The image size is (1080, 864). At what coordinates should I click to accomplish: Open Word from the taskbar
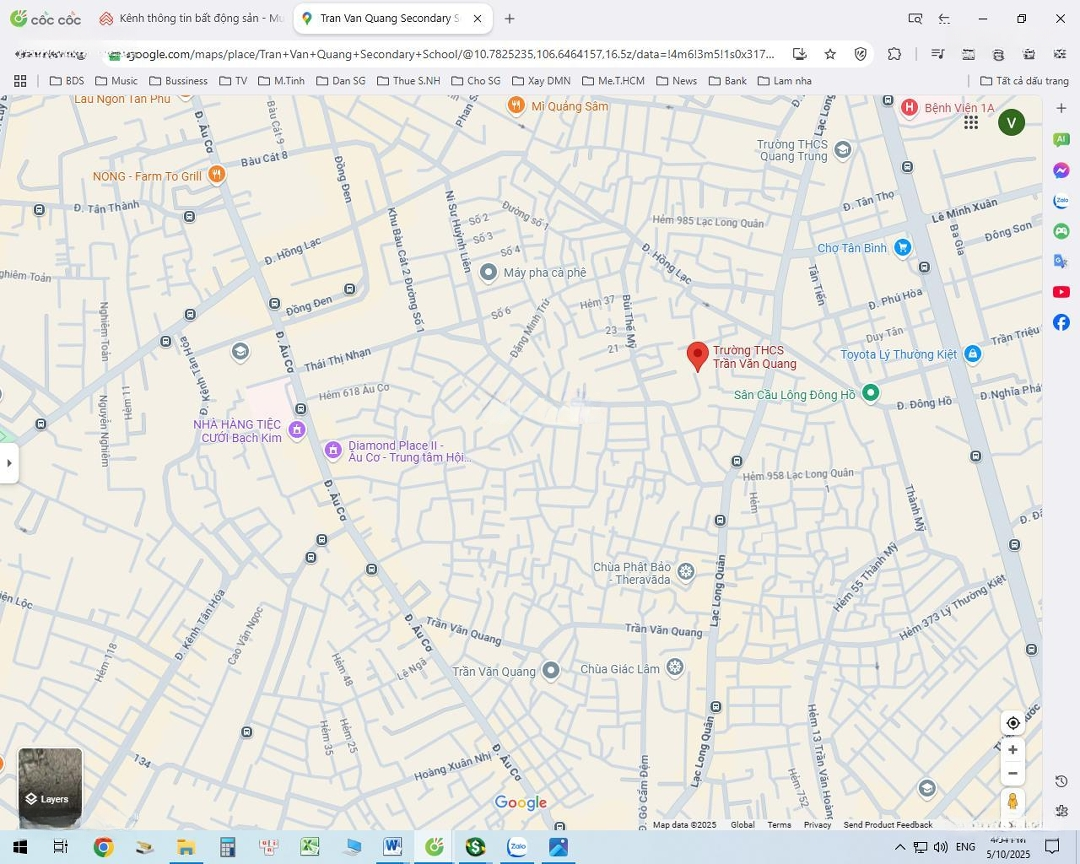393,847
